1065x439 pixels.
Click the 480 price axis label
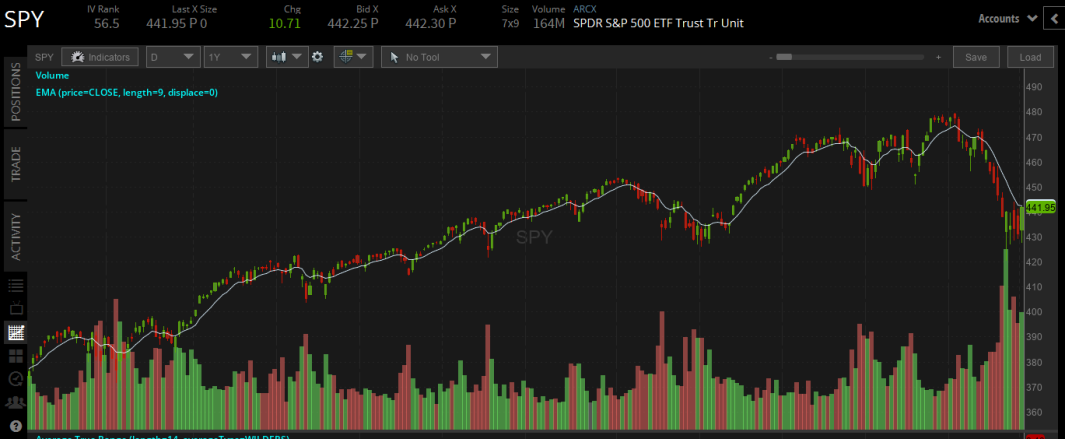point(1034,111)
